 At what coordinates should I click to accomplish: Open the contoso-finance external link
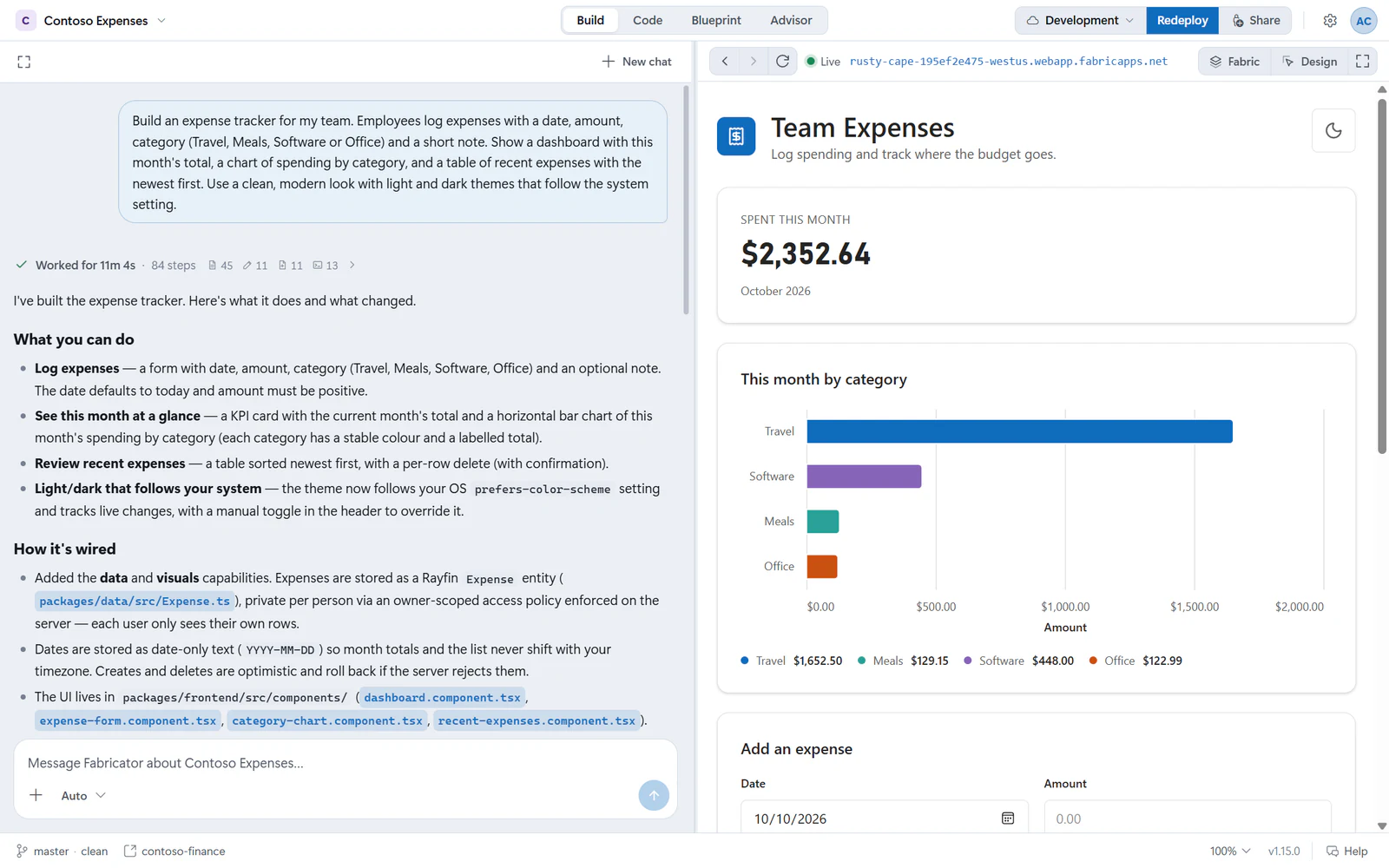pos(174,852)
